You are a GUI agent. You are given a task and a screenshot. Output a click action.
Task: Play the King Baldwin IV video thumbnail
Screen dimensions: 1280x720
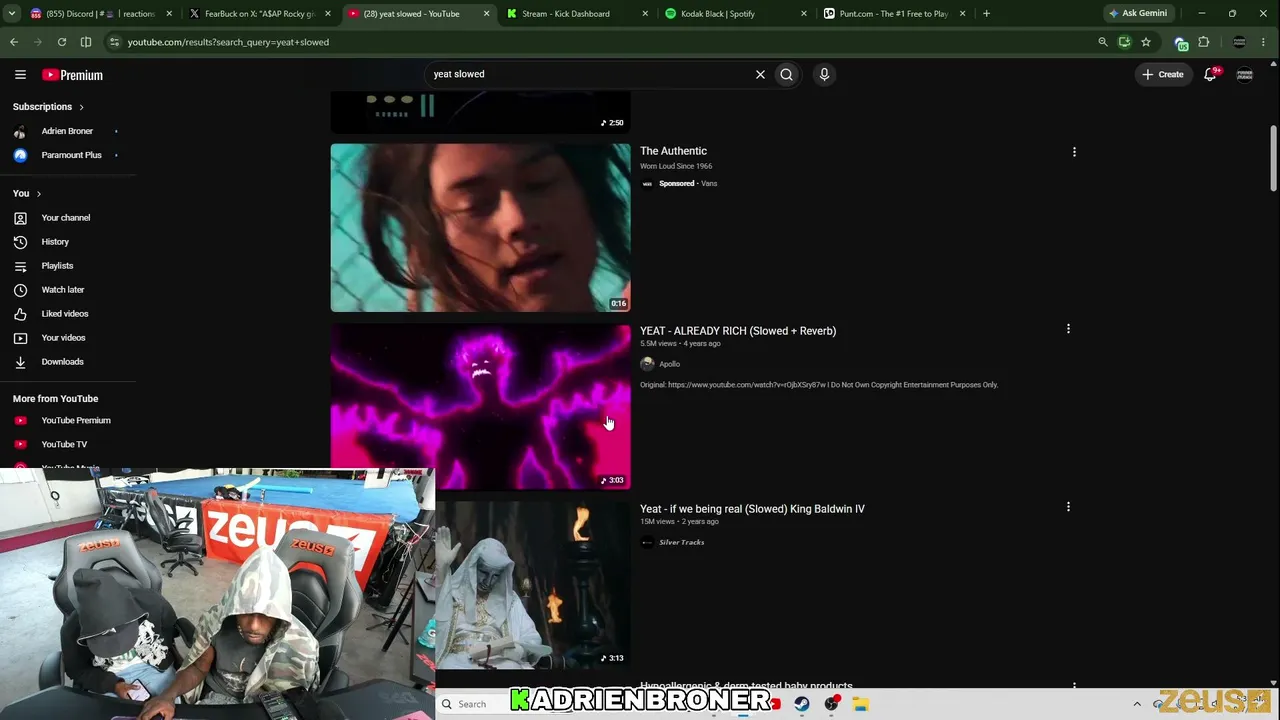pos(533,585)
